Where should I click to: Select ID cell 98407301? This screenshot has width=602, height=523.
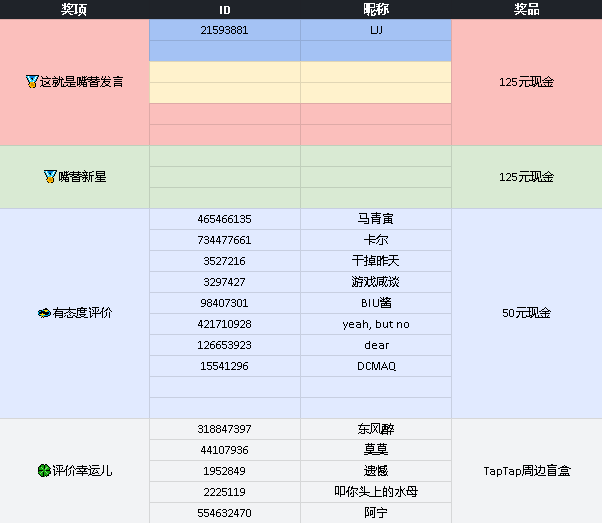click(x=225, y=303)
